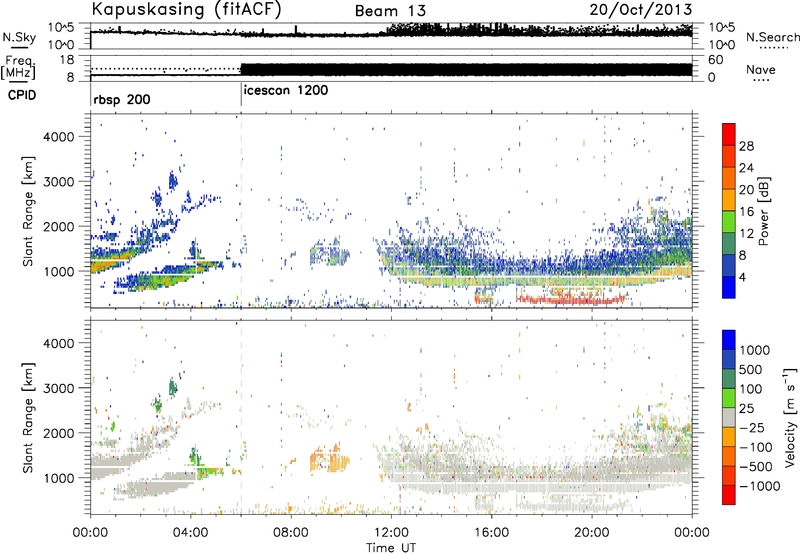Select the "−500" label on Velocity colorbar
Image resolution: width=800 pixels, height=554 pixels.
(x=756, y=466)
